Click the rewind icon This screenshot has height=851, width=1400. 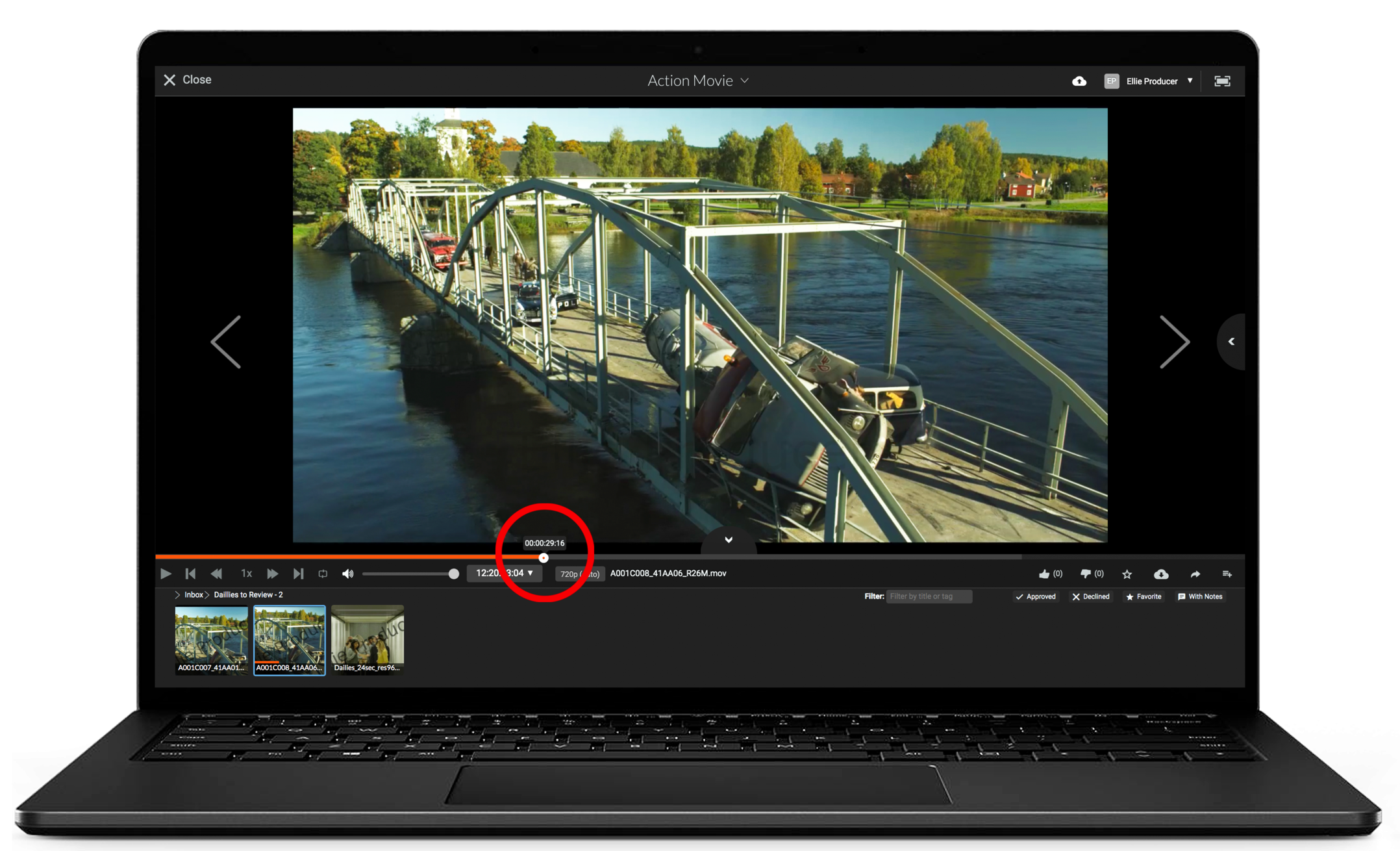217,574
